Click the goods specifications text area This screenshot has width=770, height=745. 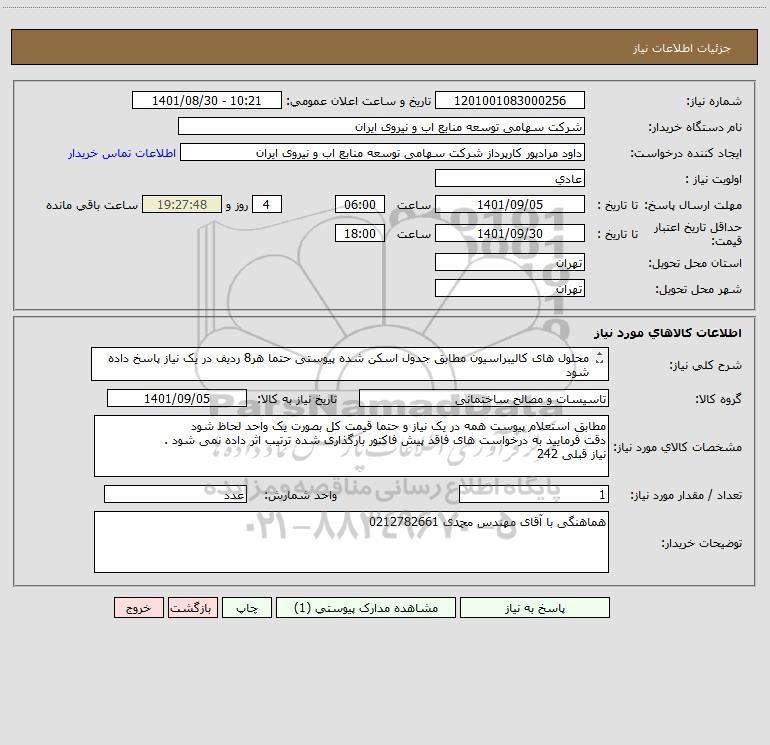click(351, 446)
